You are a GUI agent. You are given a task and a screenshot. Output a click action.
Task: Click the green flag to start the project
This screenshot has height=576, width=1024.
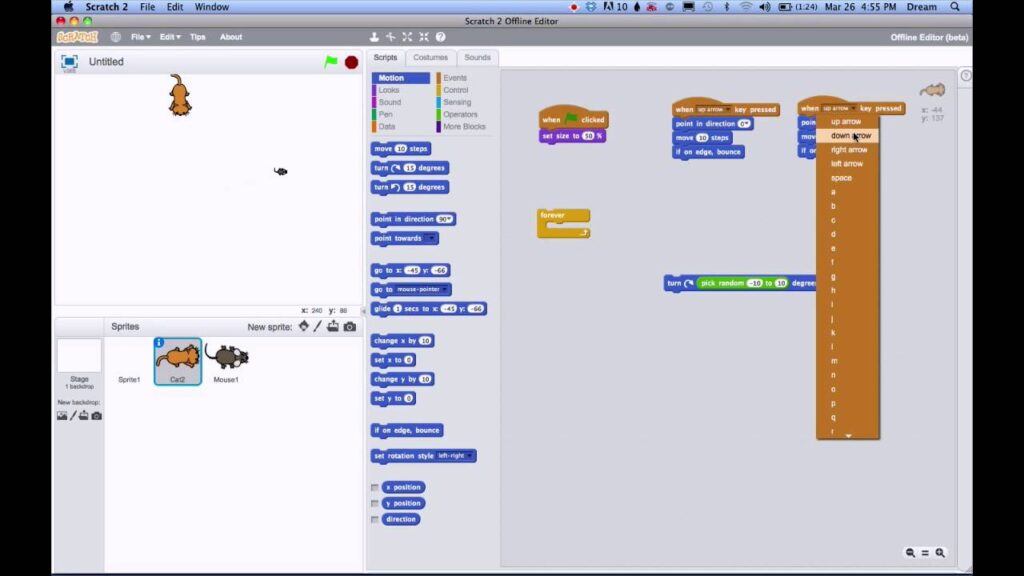click(329, 61)
